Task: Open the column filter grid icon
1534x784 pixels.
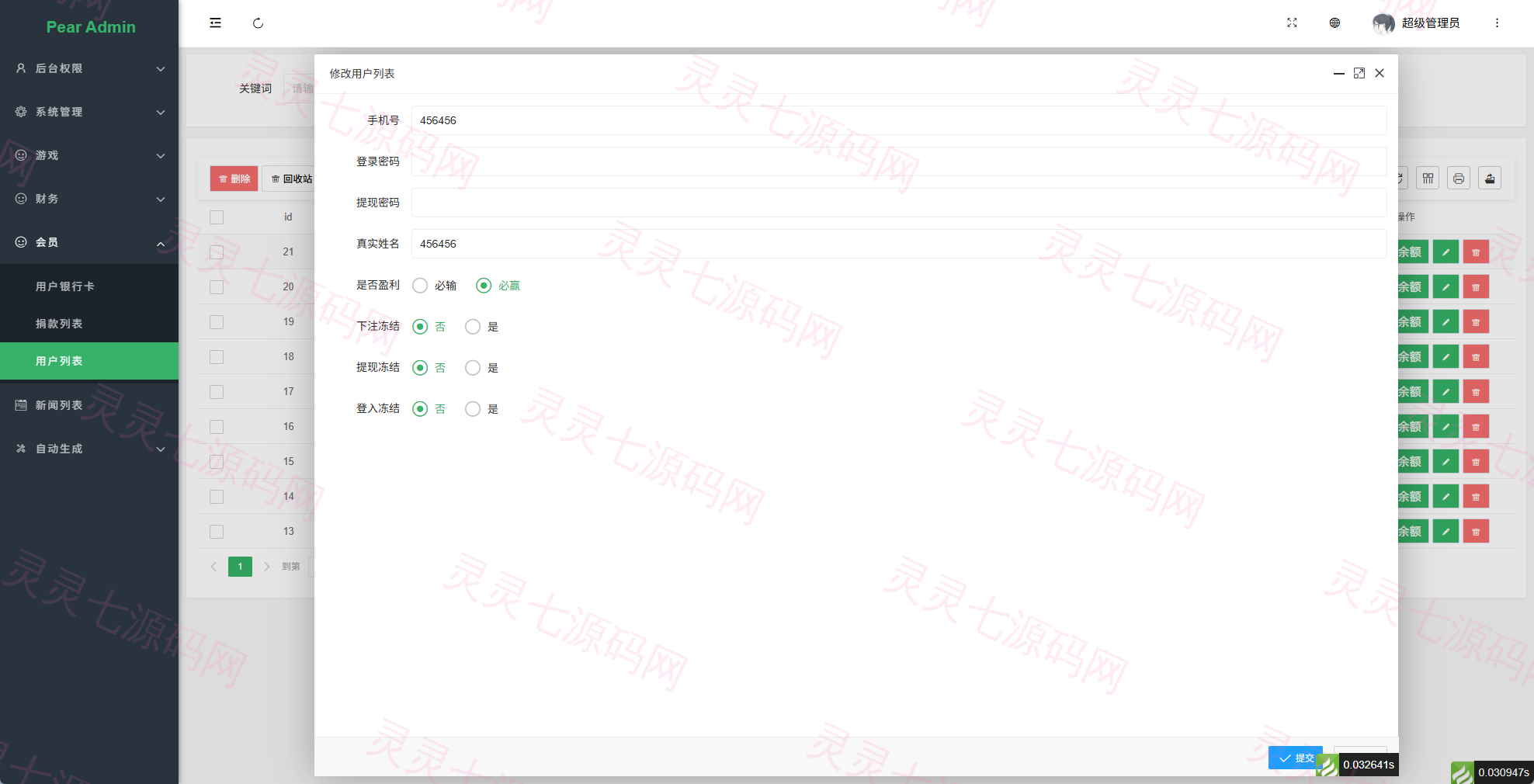Action: [x=1428, y=179]
